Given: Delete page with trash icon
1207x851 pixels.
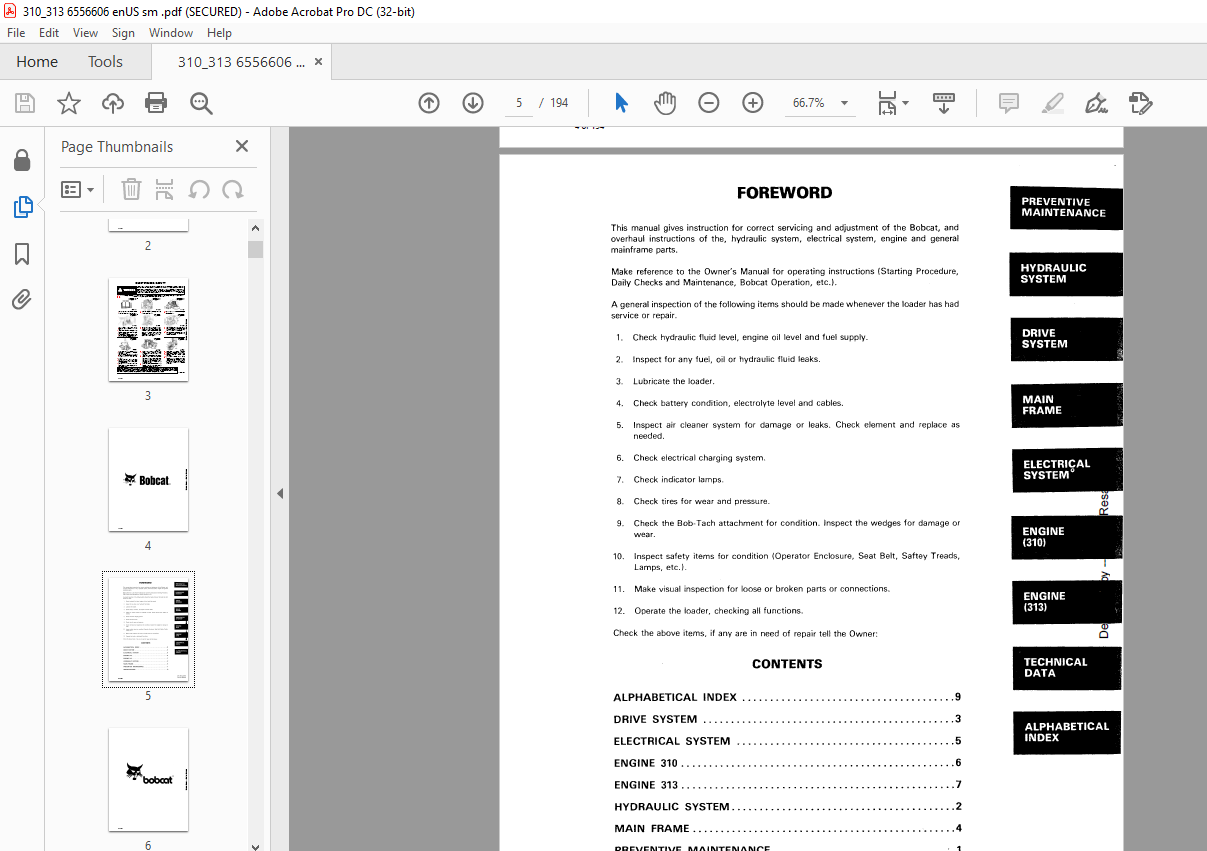Looking at the screenshot, I should click(x=131, y=189).
